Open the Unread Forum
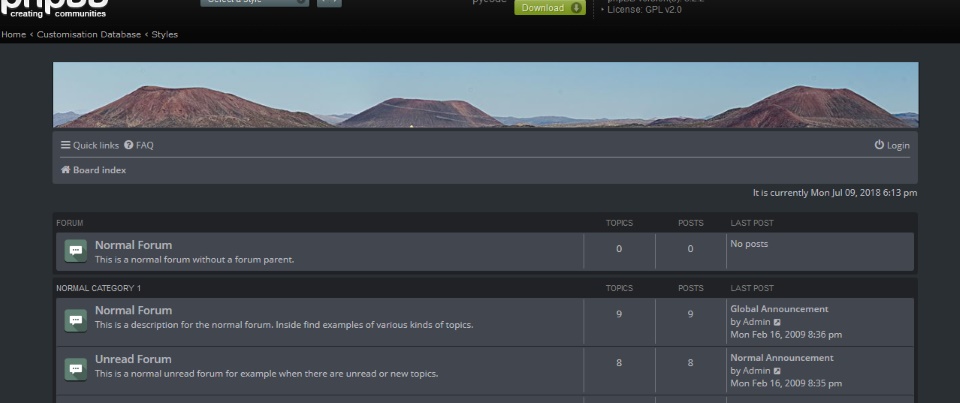960x403 pixels. 133,359
